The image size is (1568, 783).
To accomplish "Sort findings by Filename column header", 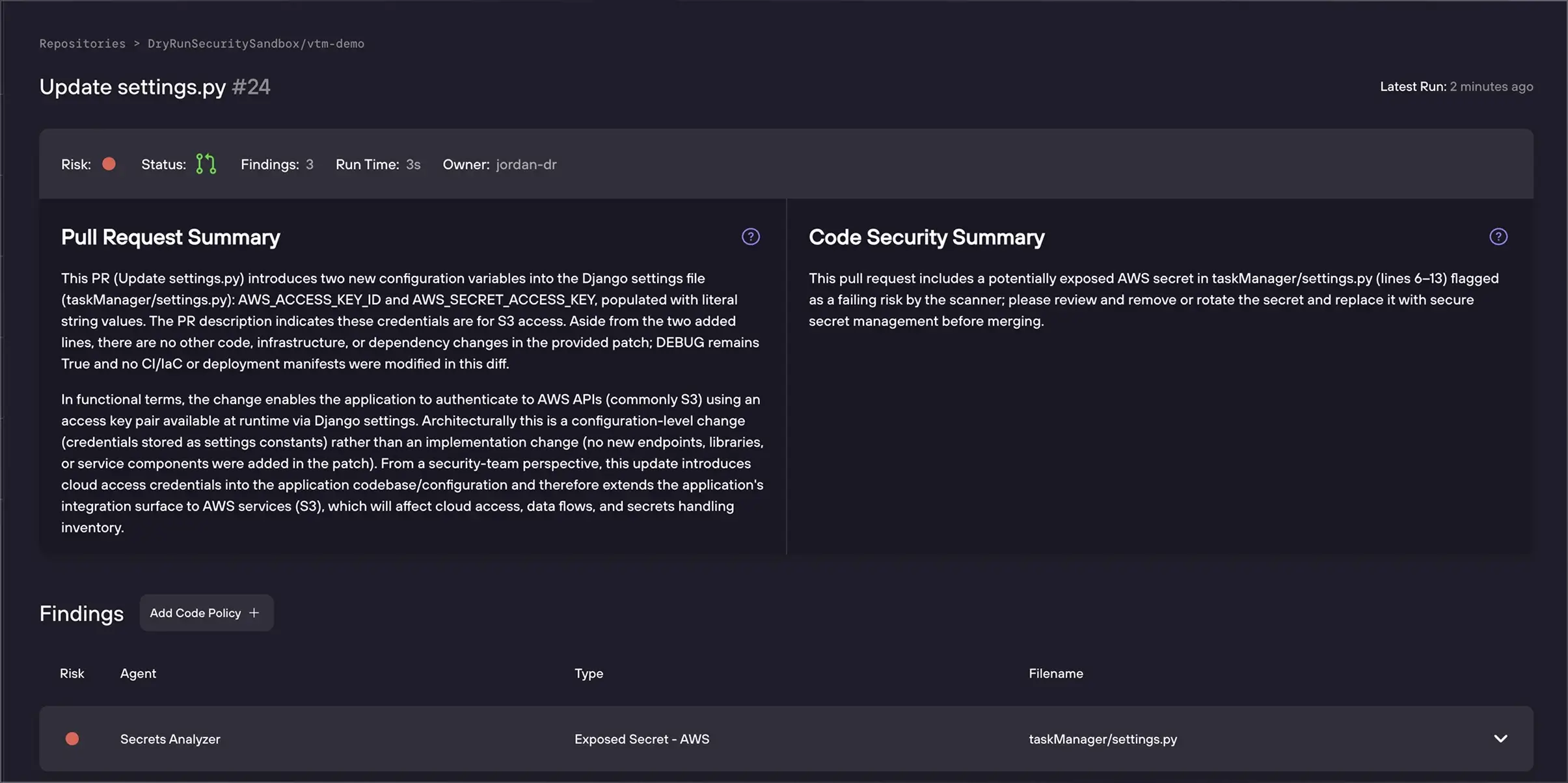I will tap(1055, 674).
